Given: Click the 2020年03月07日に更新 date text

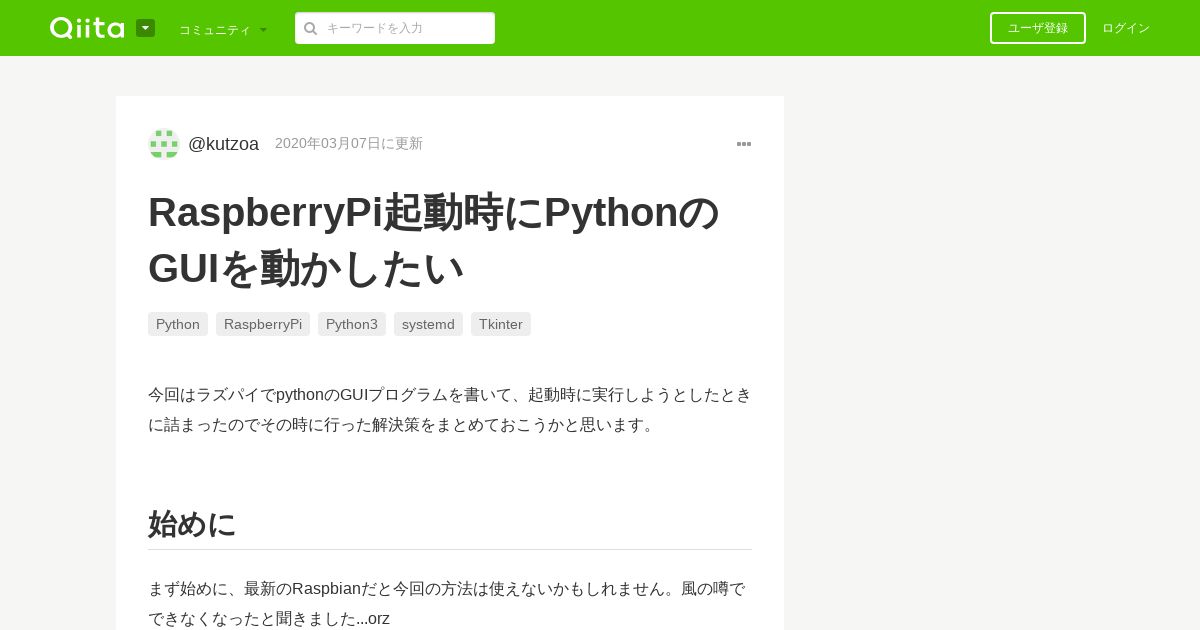Looking at the screenshot, I should pos(349,143).
